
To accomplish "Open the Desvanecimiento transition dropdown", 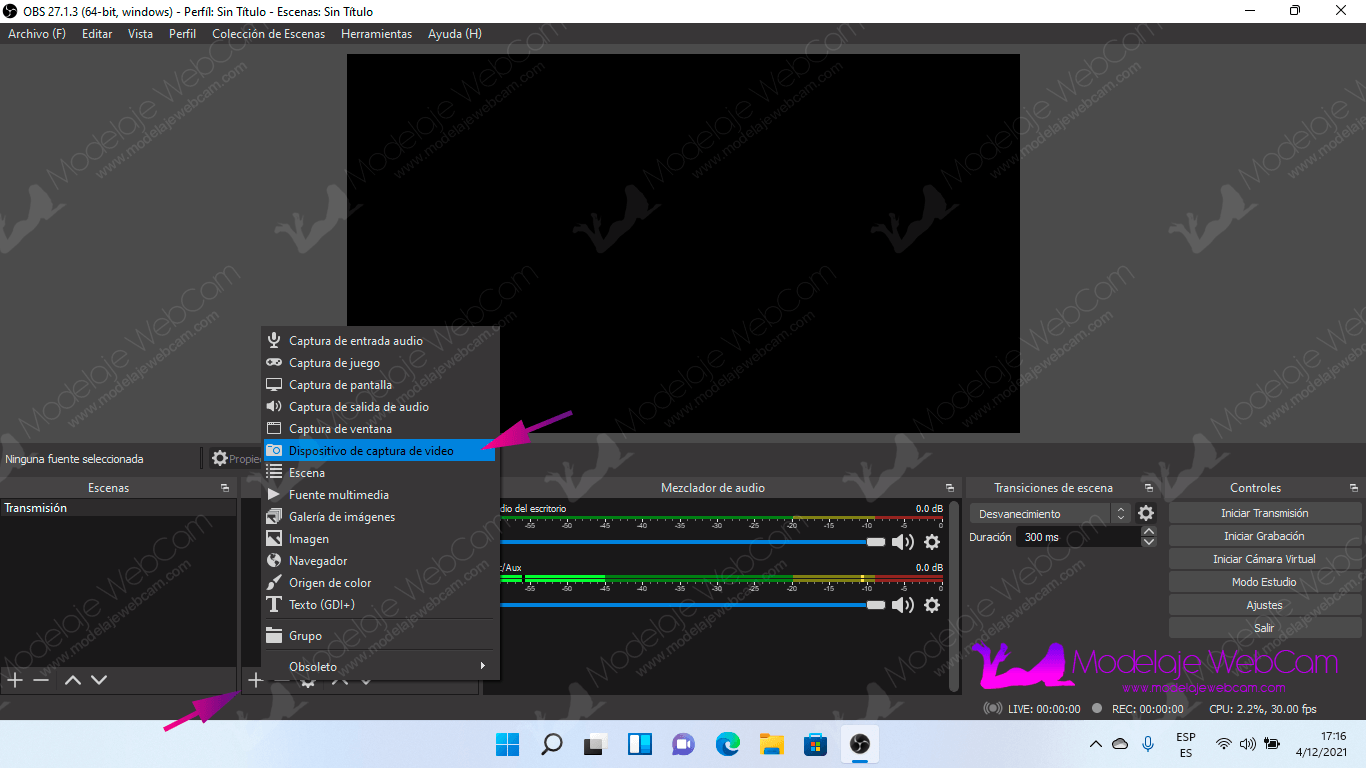I will (1051, 513).
